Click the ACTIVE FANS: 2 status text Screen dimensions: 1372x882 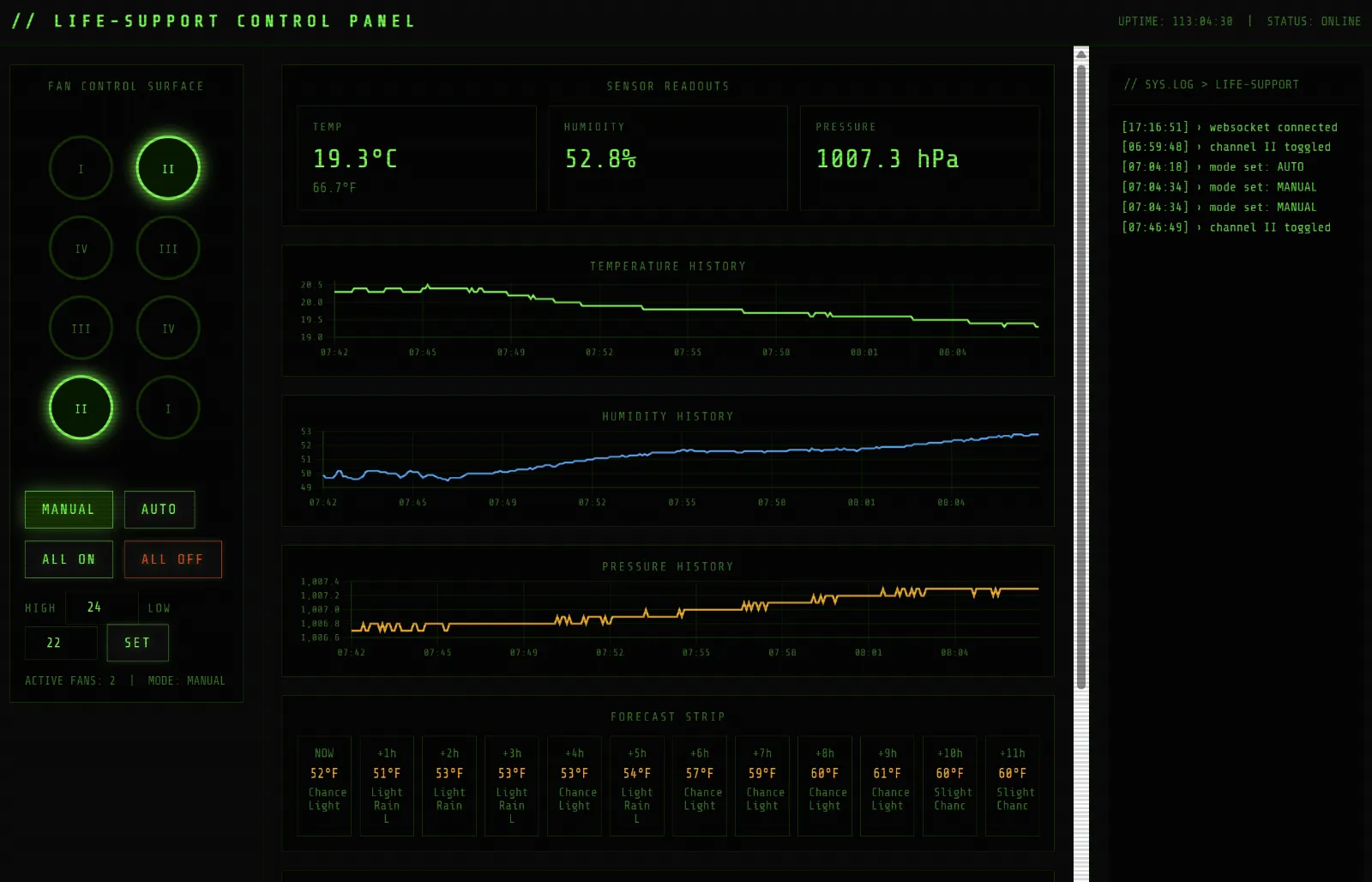tap(70, 680)
